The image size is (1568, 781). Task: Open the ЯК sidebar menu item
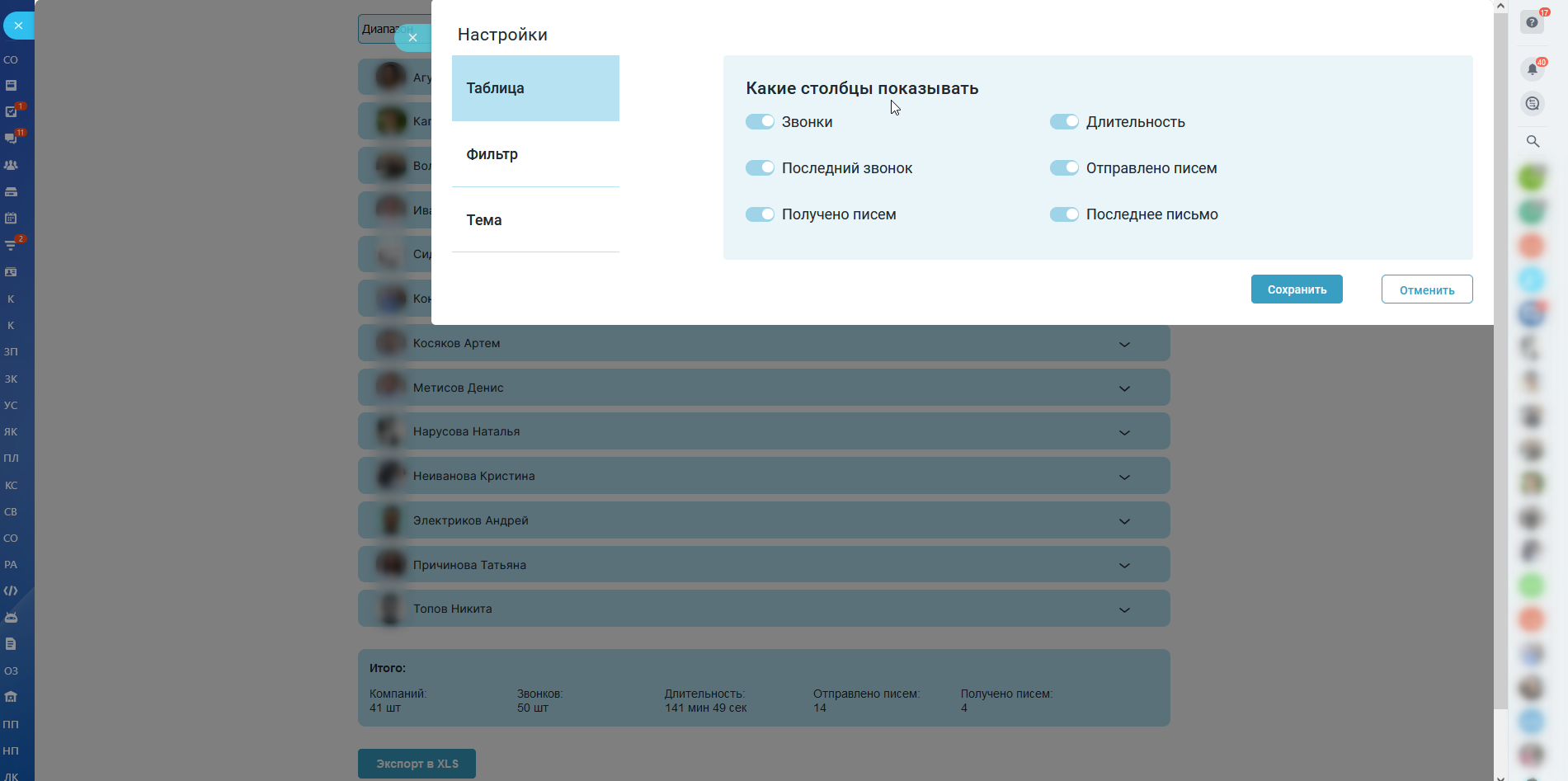(11, 431)
